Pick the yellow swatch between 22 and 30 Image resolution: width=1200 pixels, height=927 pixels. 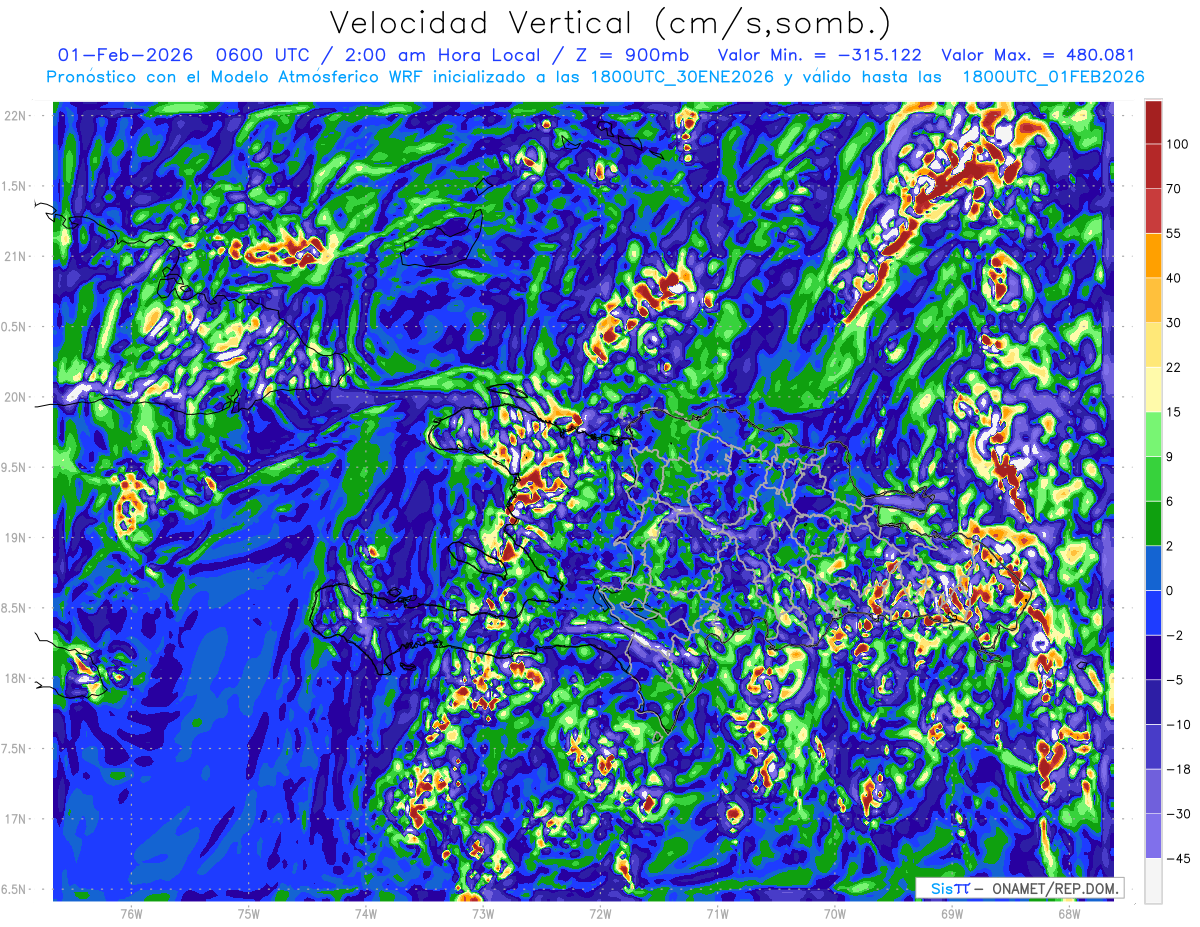coord(1153,345)
